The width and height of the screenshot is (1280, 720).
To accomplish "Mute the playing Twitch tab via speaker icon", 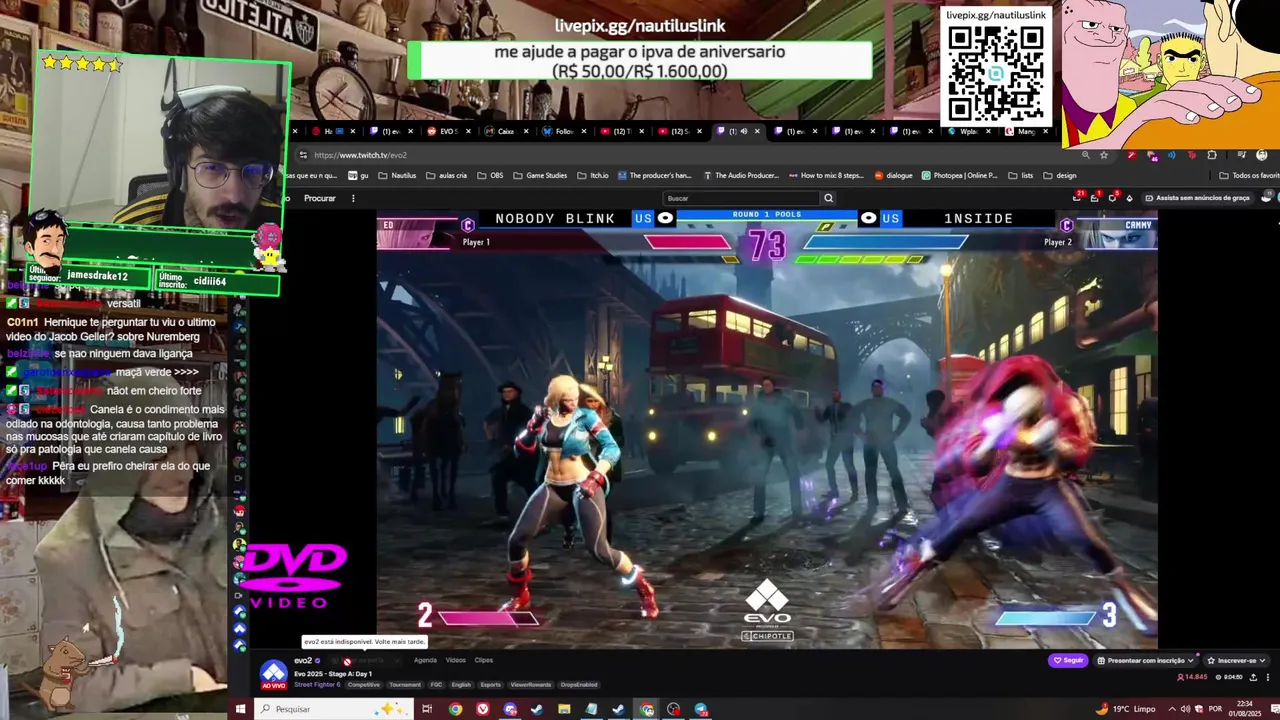I will tap(744, 131).
